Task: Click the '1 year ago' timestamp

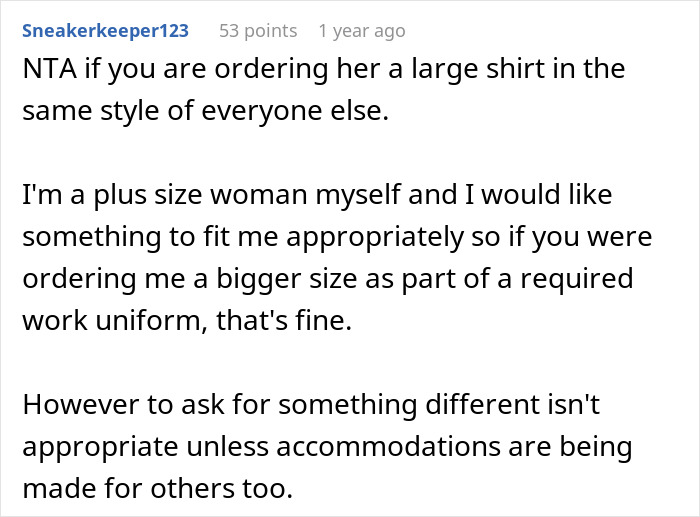Action: coord(361,30)
